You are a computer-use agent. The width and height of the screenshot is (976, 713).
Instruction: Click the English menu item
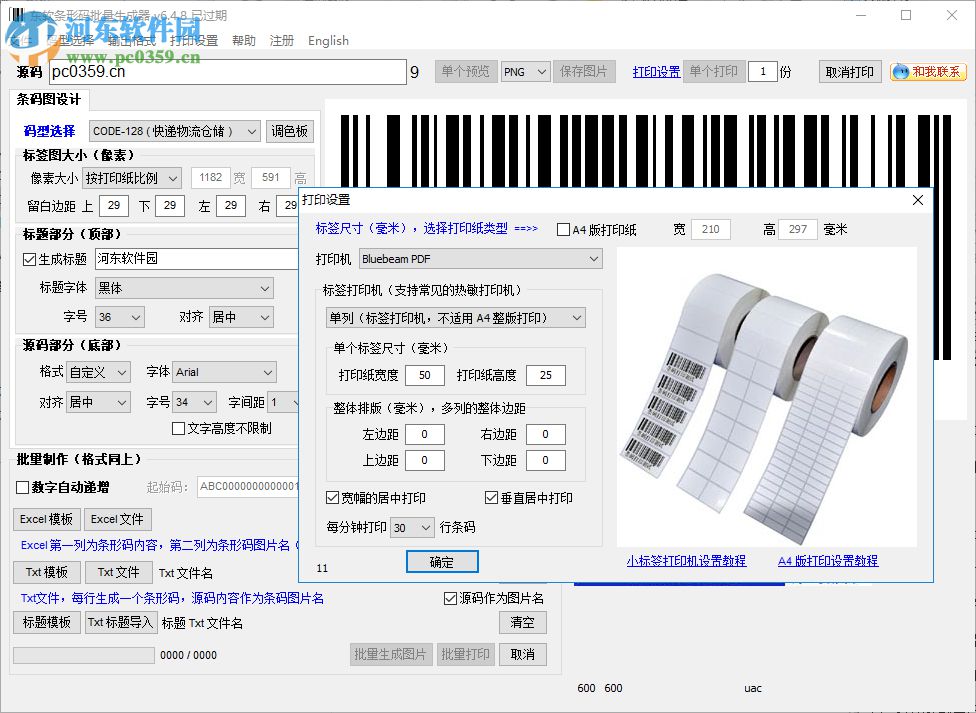(x=328, y=41)
